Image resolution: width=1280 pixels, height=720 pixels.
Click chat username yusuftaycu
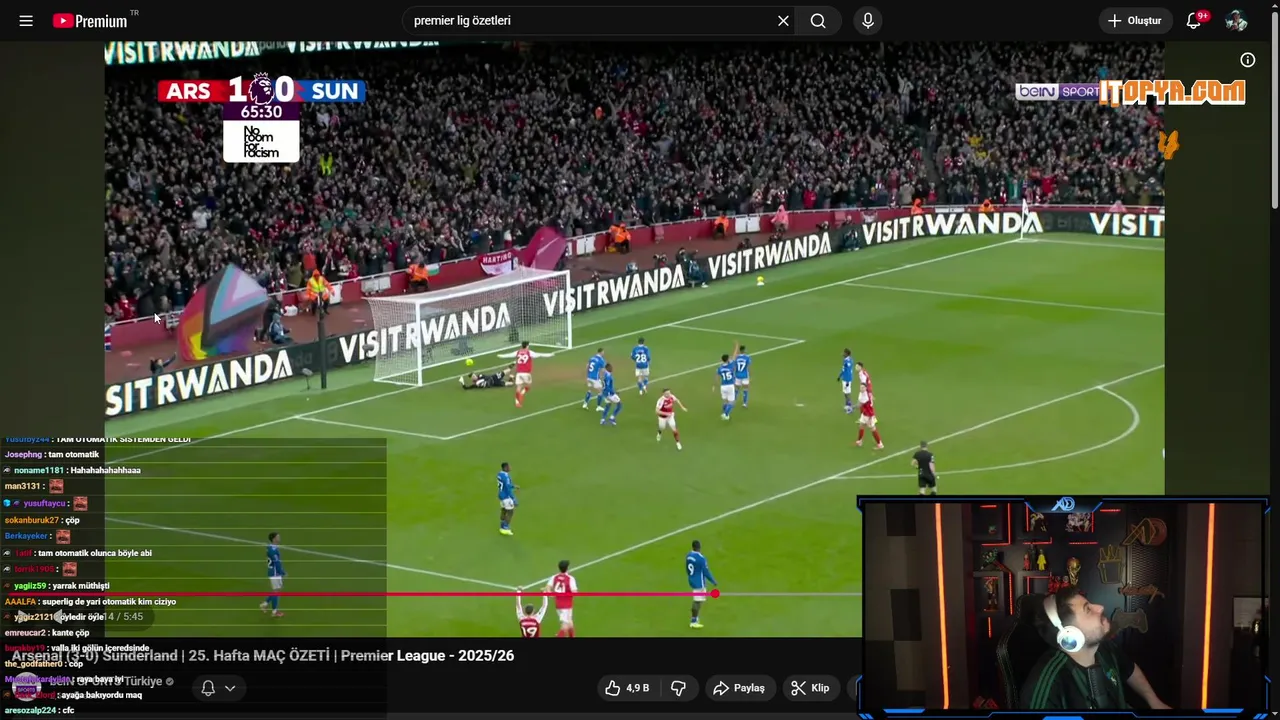[x=45, y=503]
